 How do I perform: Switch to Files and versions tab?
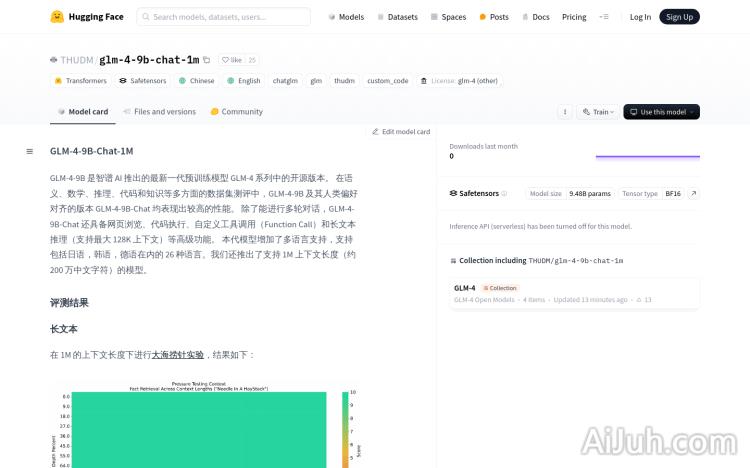(x=159, y=112)
